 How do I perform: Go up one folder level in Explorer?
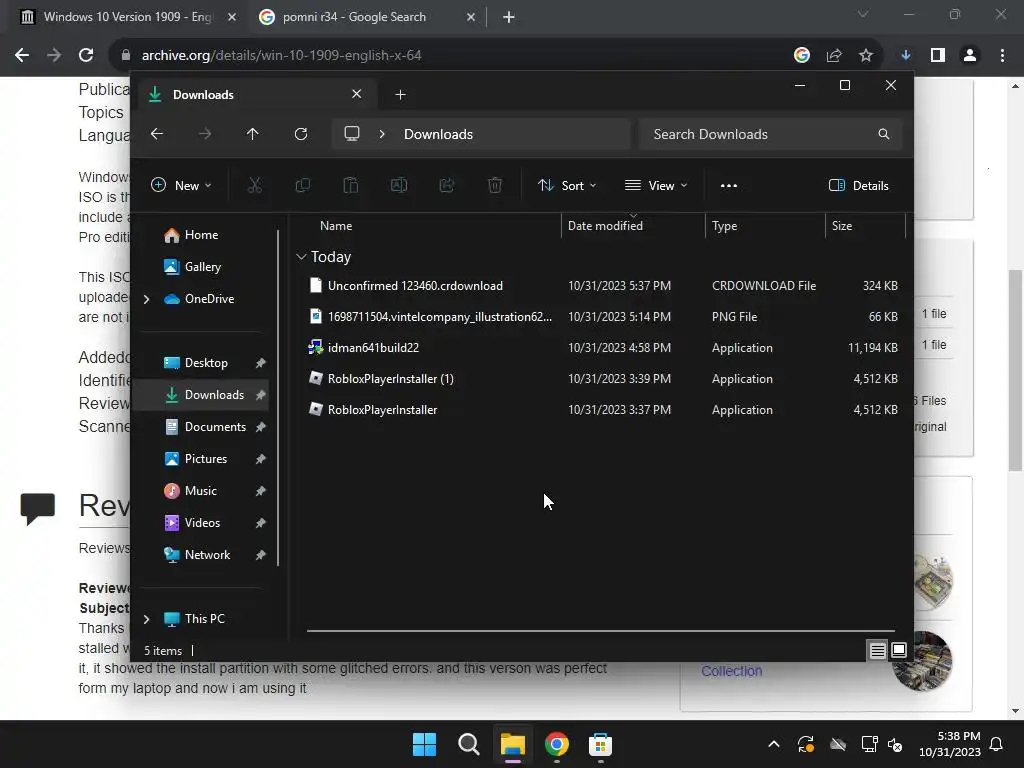tap(253, 134)
